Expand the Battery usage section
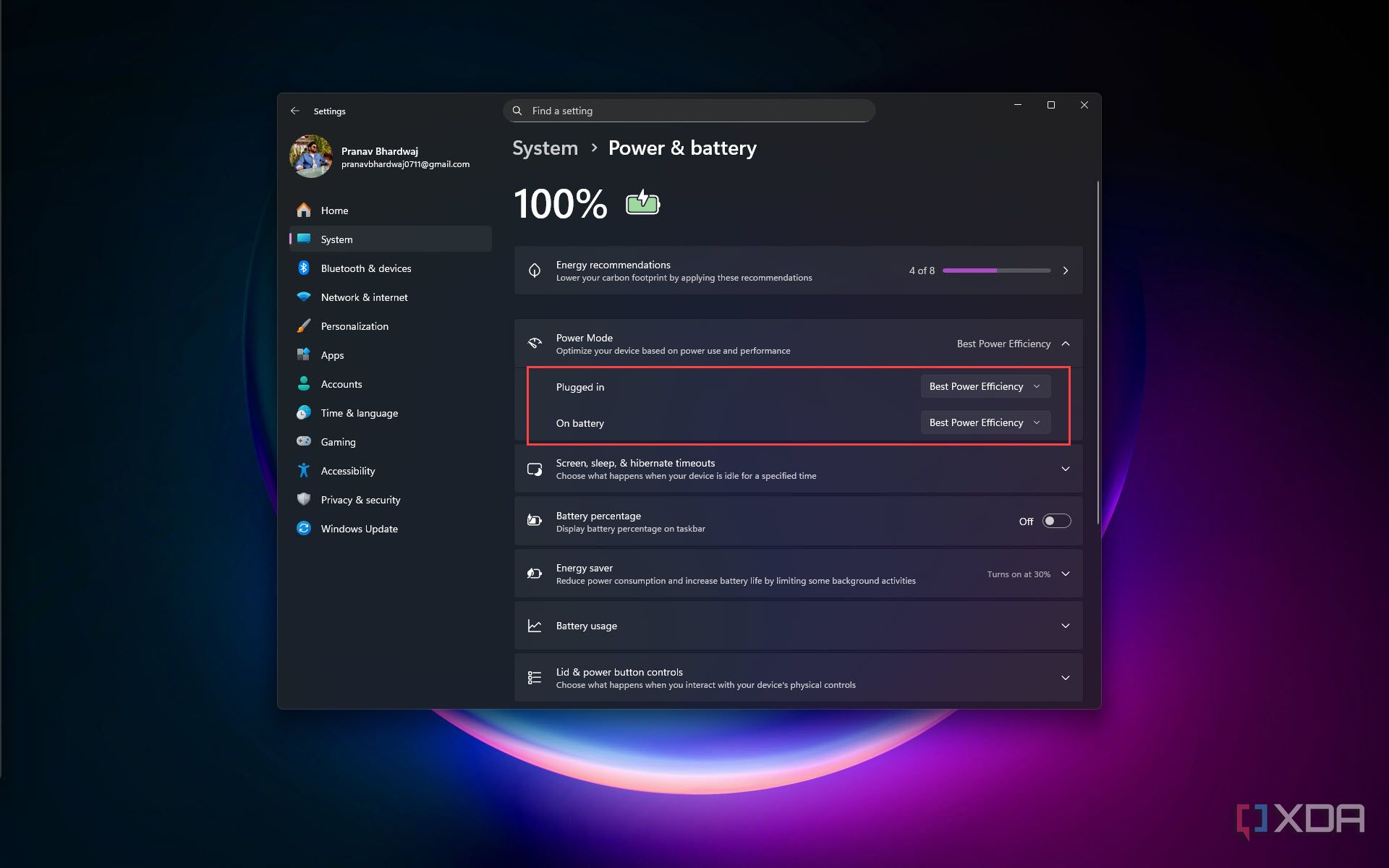 [x=1065, y=626]
